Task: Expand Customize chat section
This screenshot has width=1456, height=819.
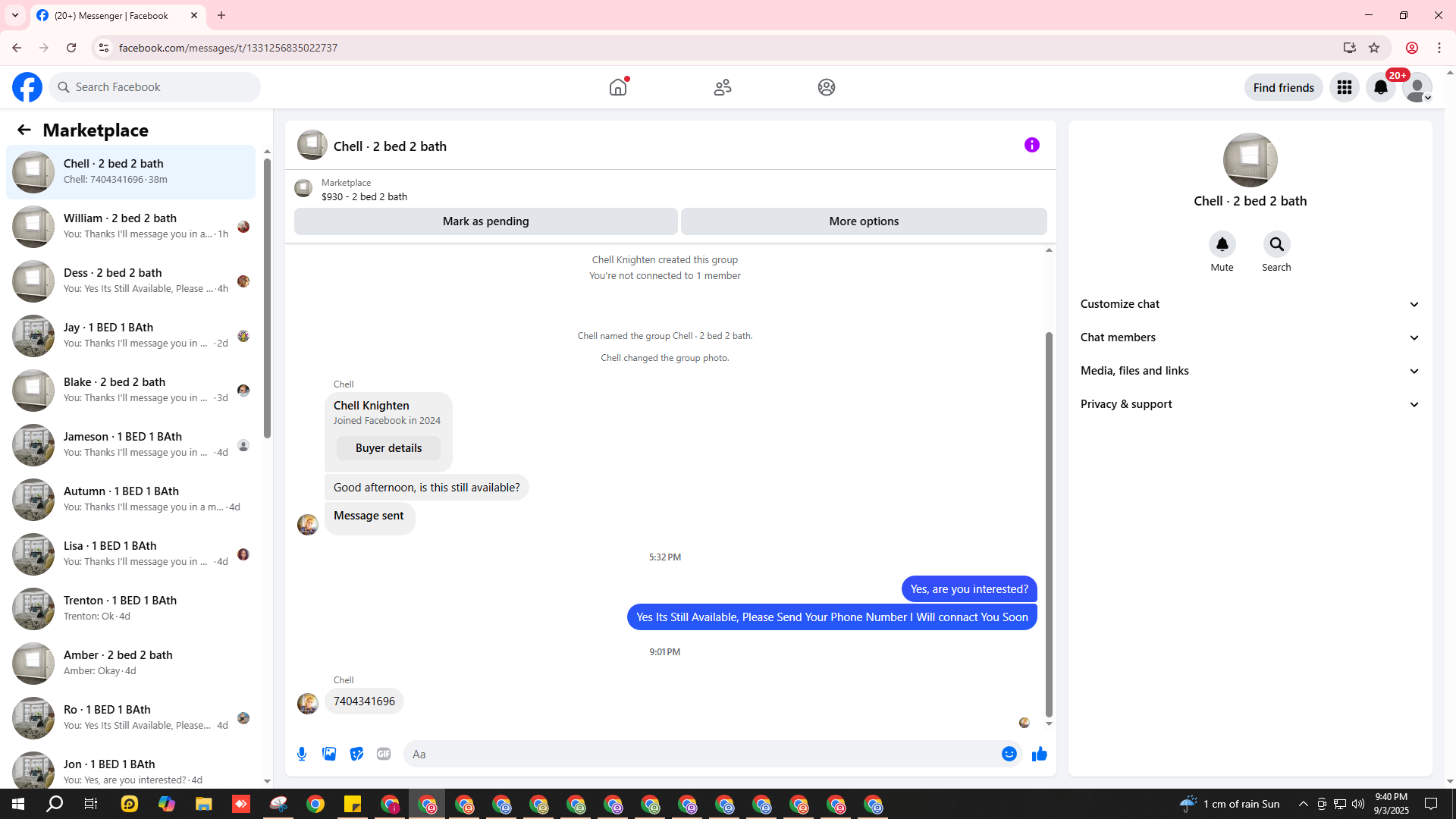Action: 1250,304
